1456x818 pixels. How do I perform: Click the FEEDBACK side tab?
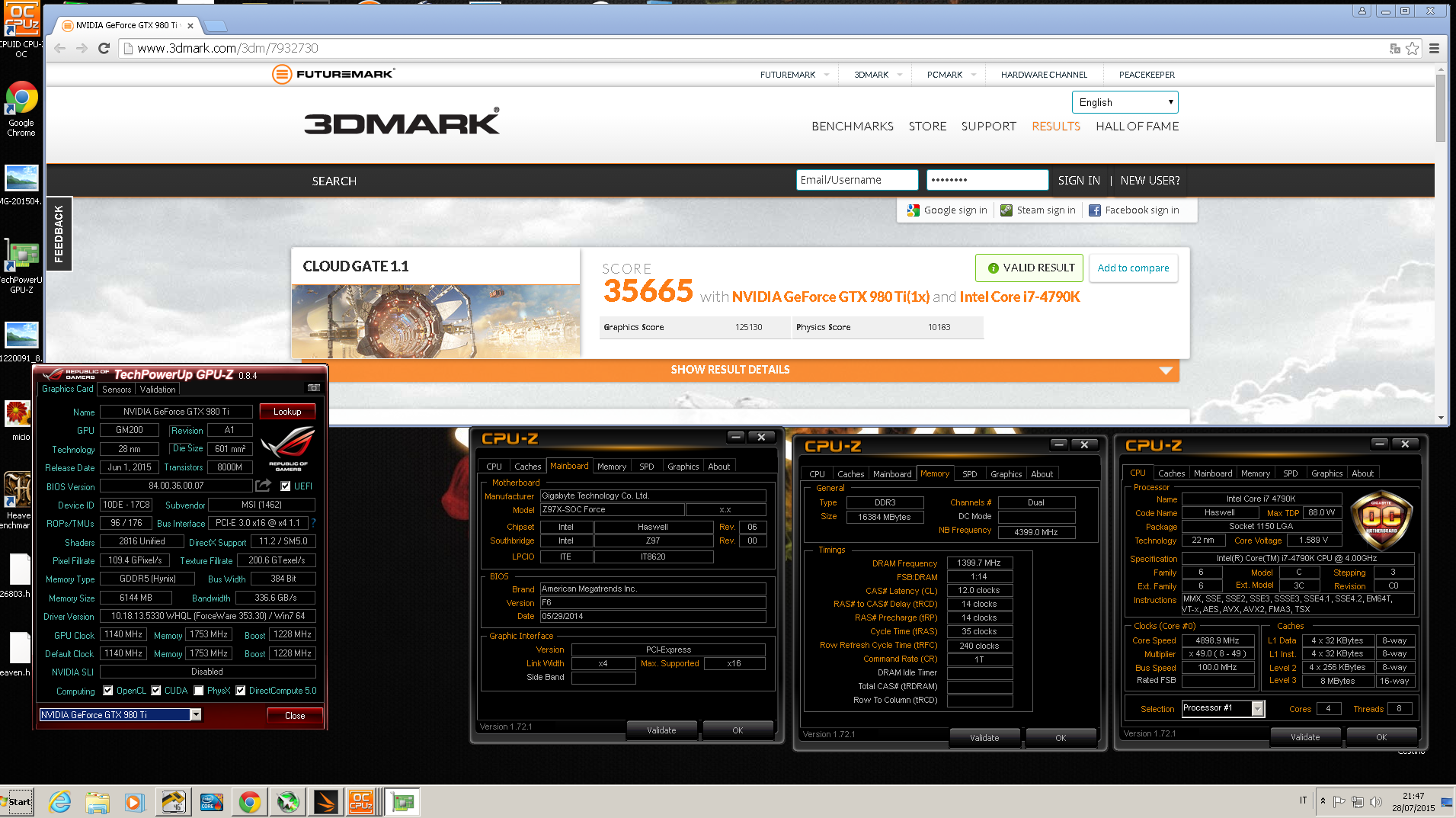tap(59, 234)
